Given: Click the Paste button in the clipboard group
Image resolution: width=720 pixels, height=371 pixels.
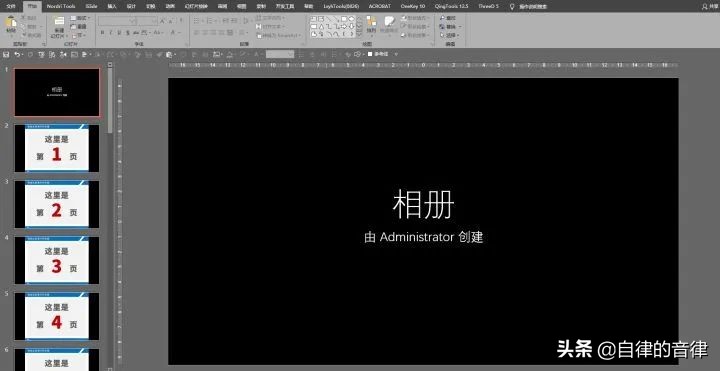Looking at the screenshot, I should 11,26.
